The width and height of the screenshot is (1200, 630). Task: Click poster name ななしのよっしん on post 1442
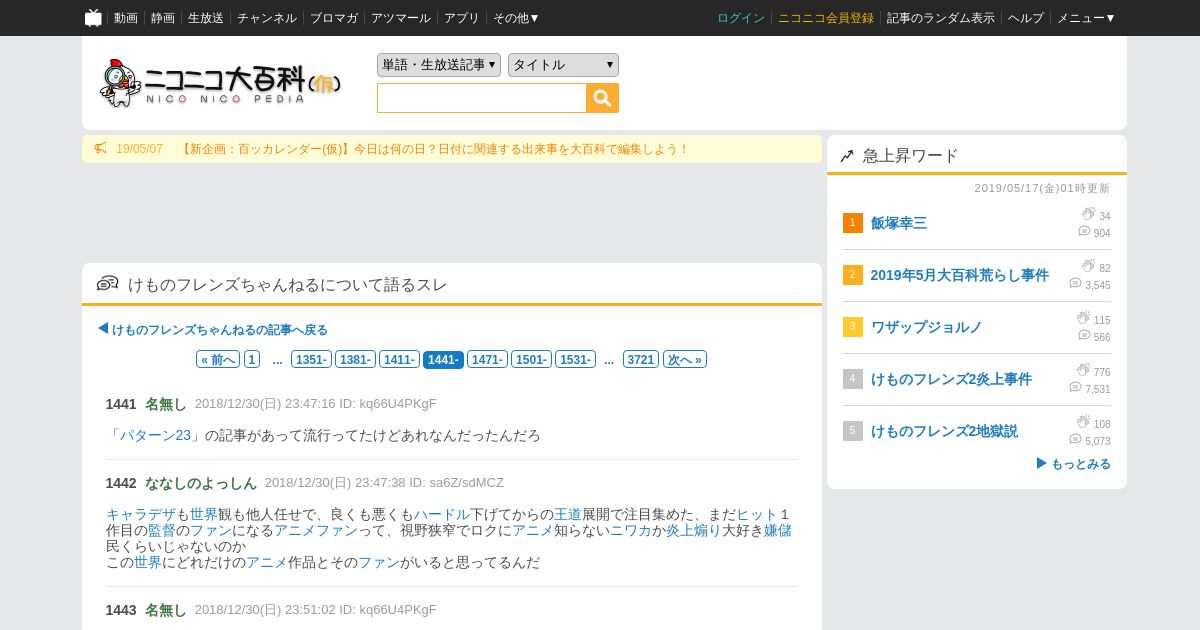[201, 482]
